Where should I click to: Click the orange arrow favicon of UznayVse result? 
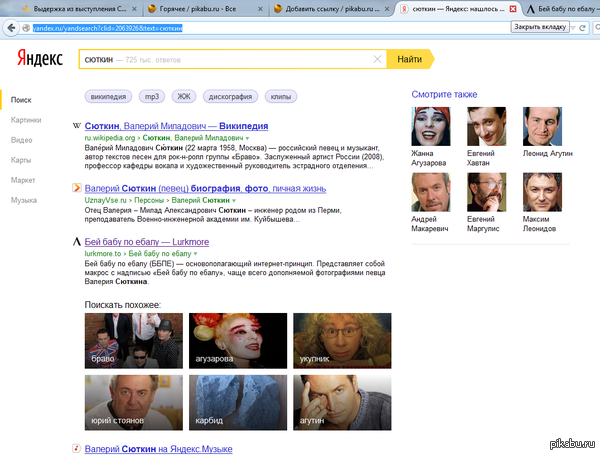click(x=77, y=188)
